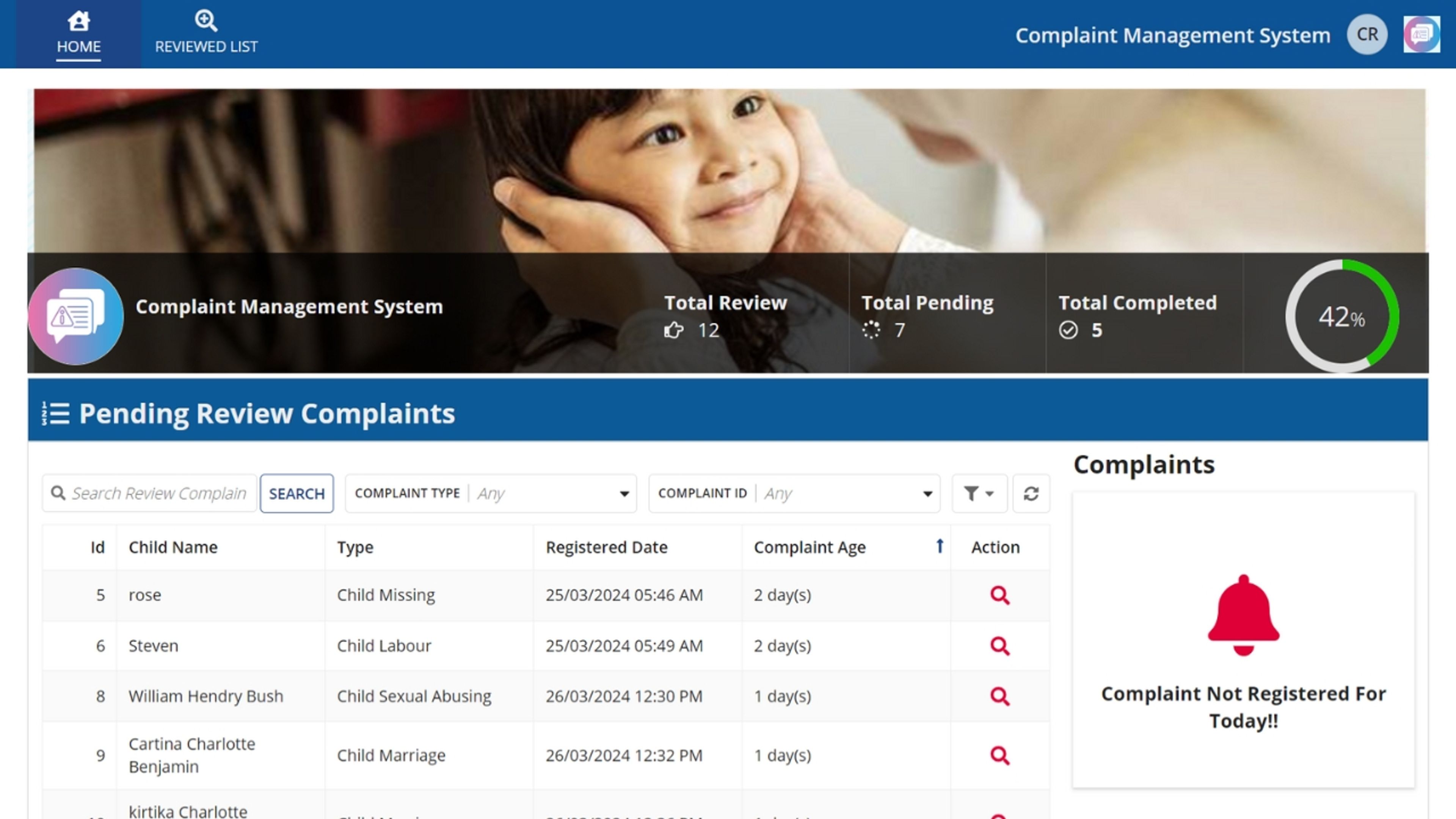
Task: Open the HOME tab
Action: [78, 34]
